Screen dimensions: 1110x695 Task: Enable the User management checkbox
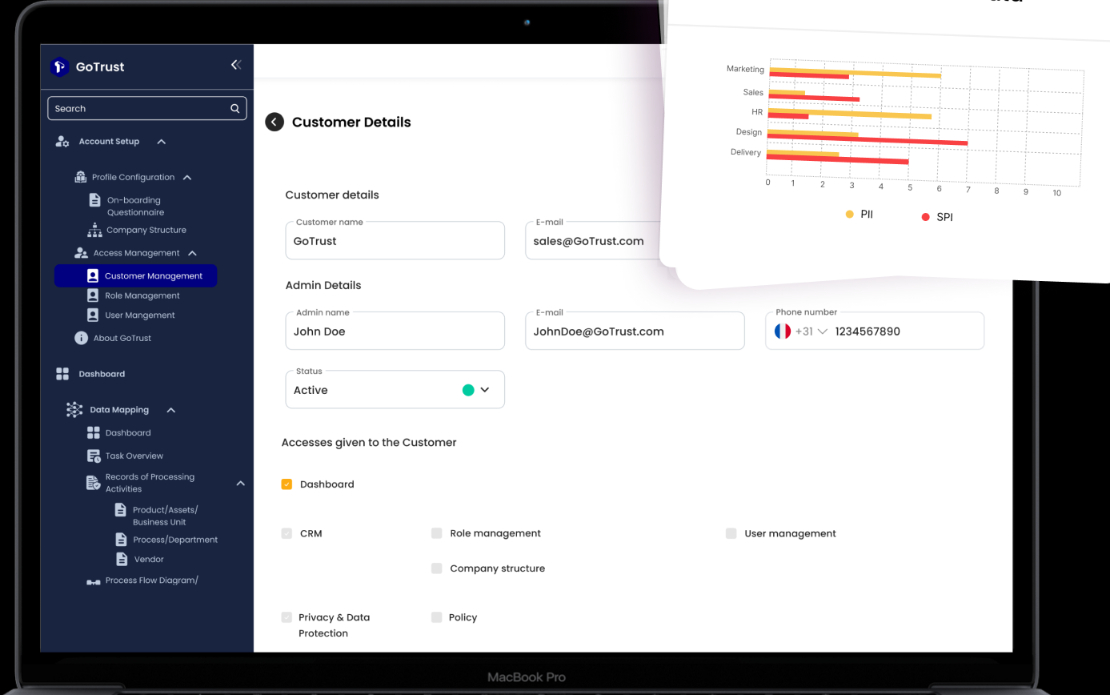coord(731,533)
